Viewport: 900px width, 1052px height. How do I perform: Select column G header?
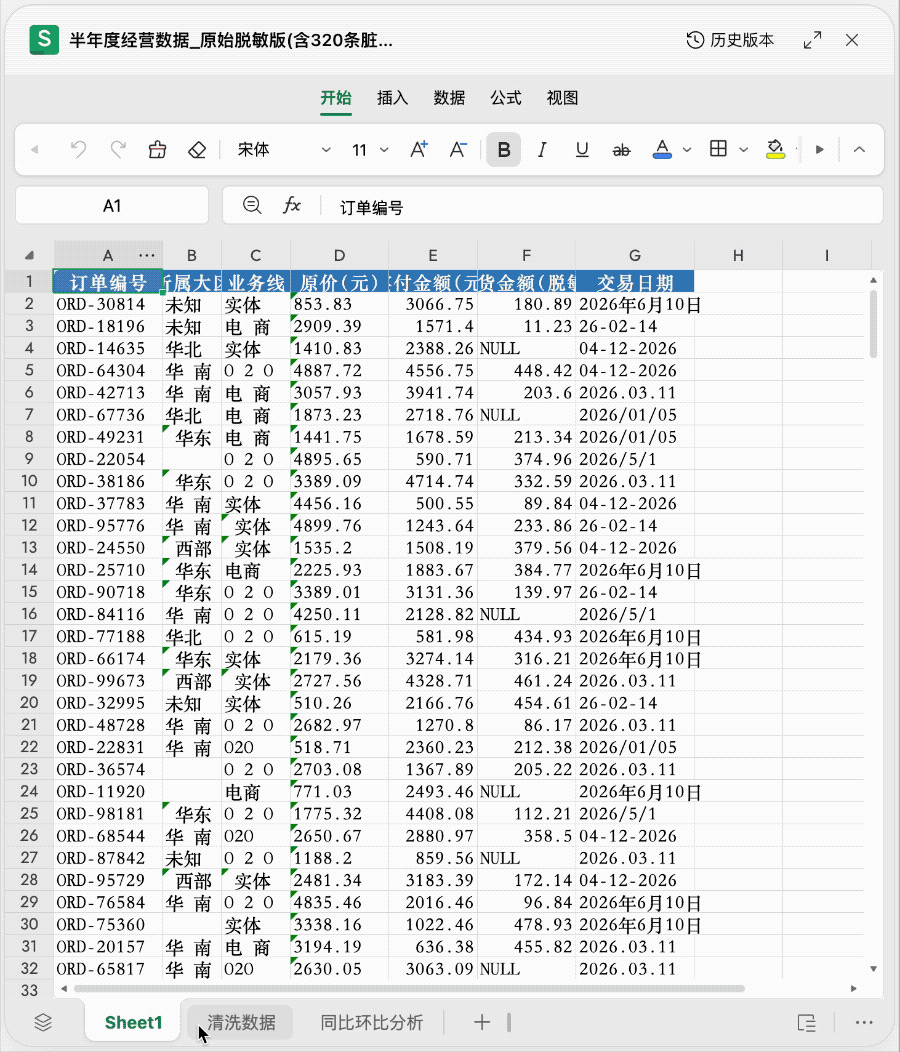pyautogui.click(x=634, y=256)
